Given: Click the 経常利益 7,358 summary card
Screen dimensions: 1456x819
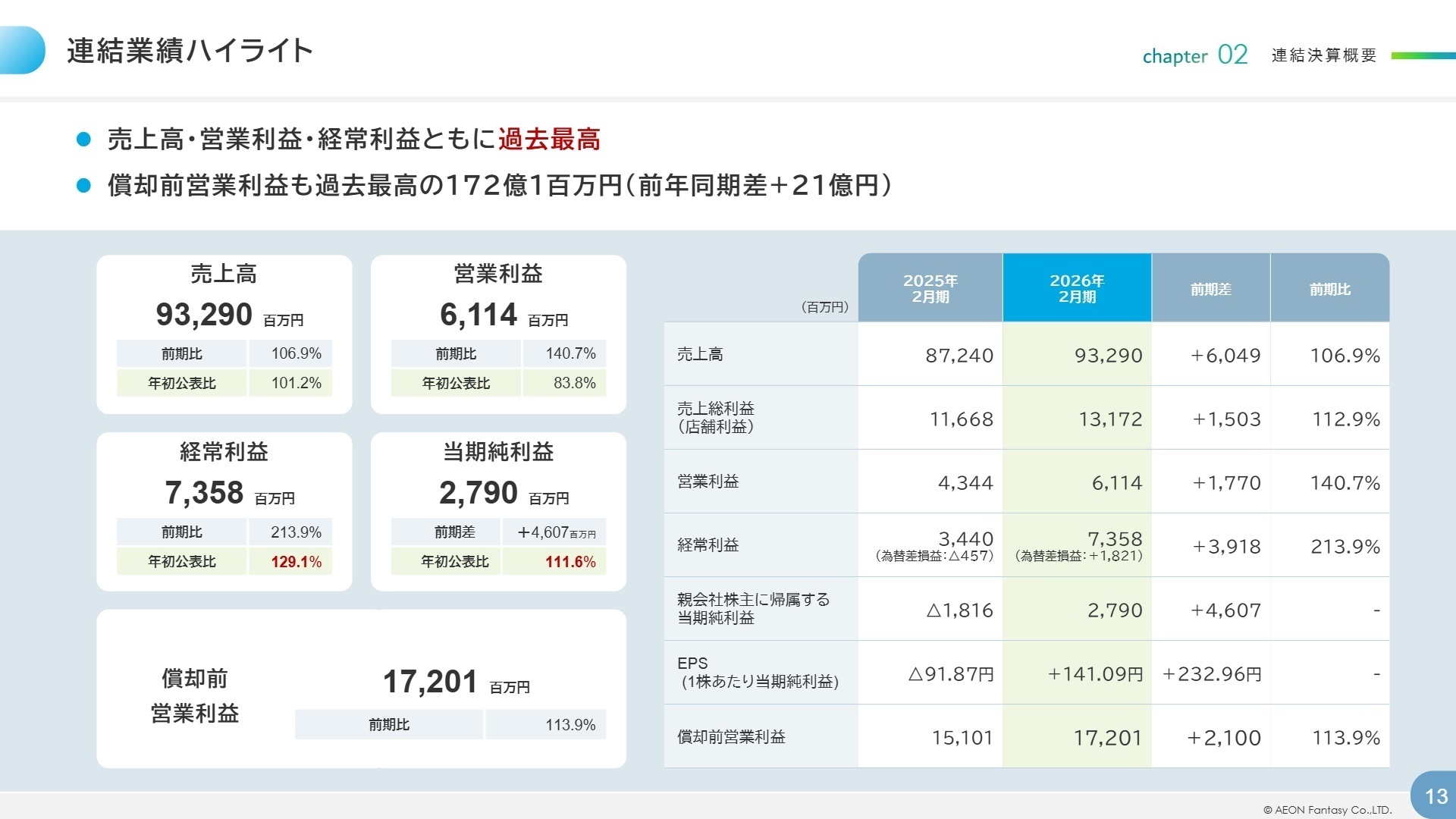Looking at the screenshot, I should pos(224,511).
